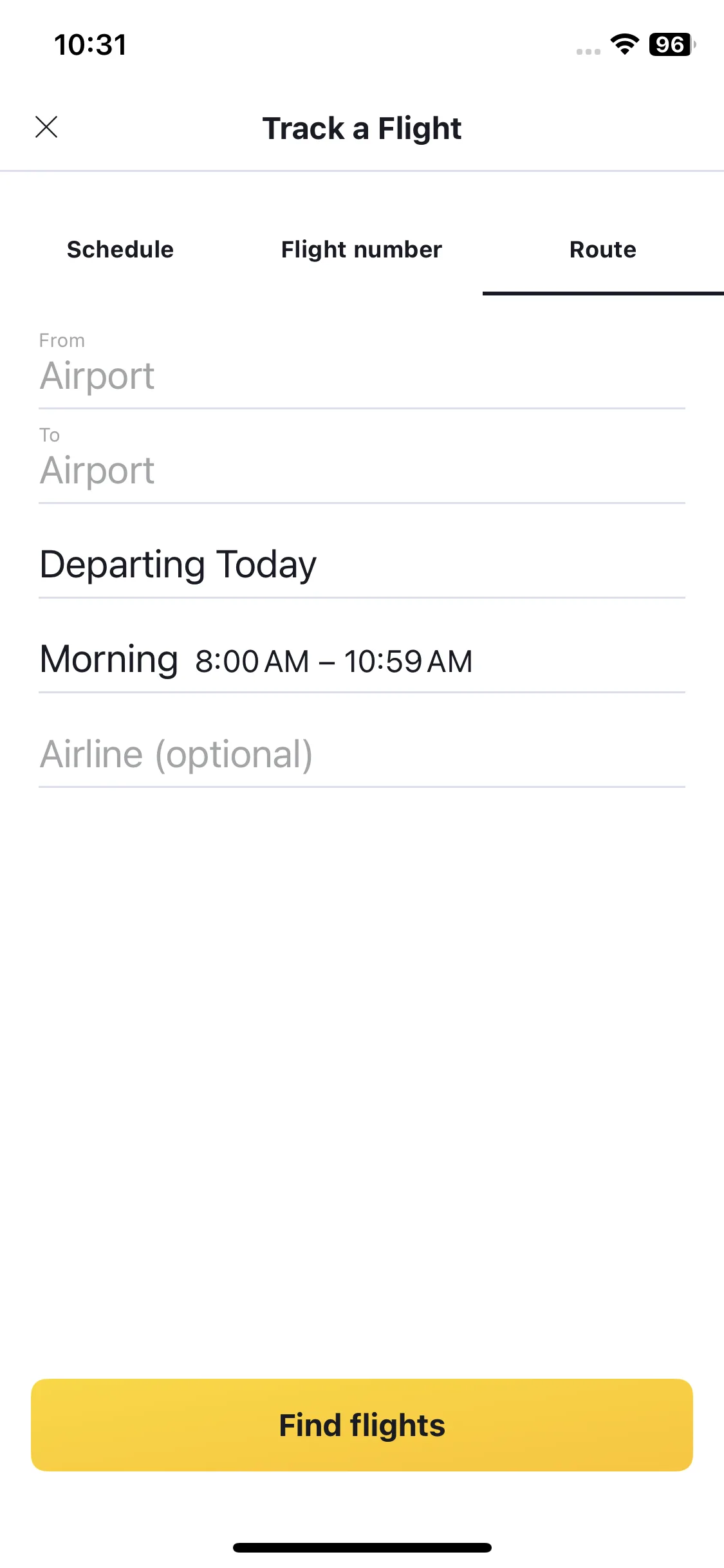Tap the cellular signal dots icon

coord(588,51)
